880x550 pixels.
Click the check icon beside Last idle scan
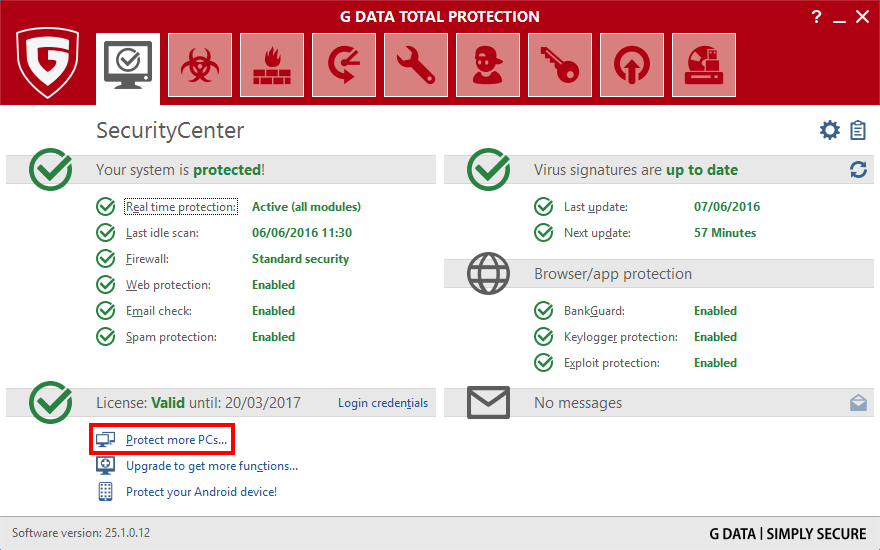(x=106, y=232)
